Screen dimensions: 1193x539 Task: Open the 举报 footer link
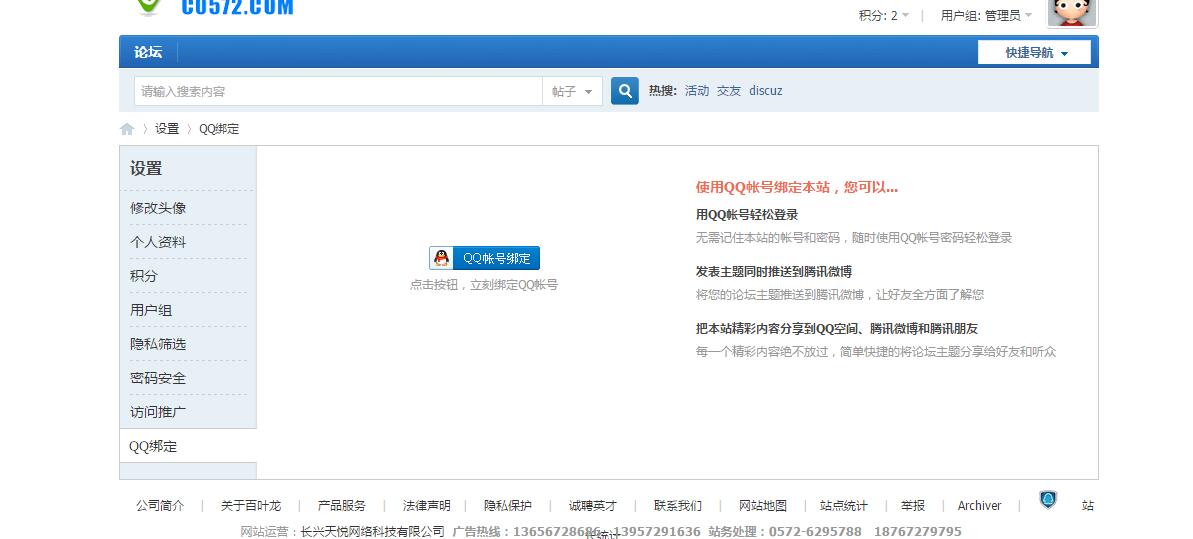point(913,506)
